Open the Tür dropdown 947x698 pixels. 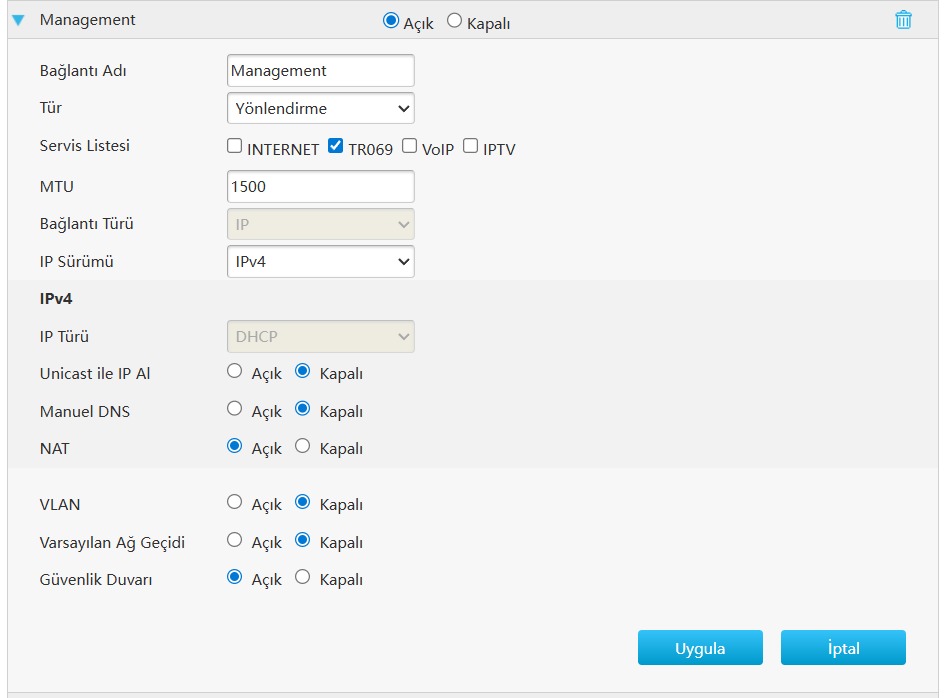tap(320, 108)
